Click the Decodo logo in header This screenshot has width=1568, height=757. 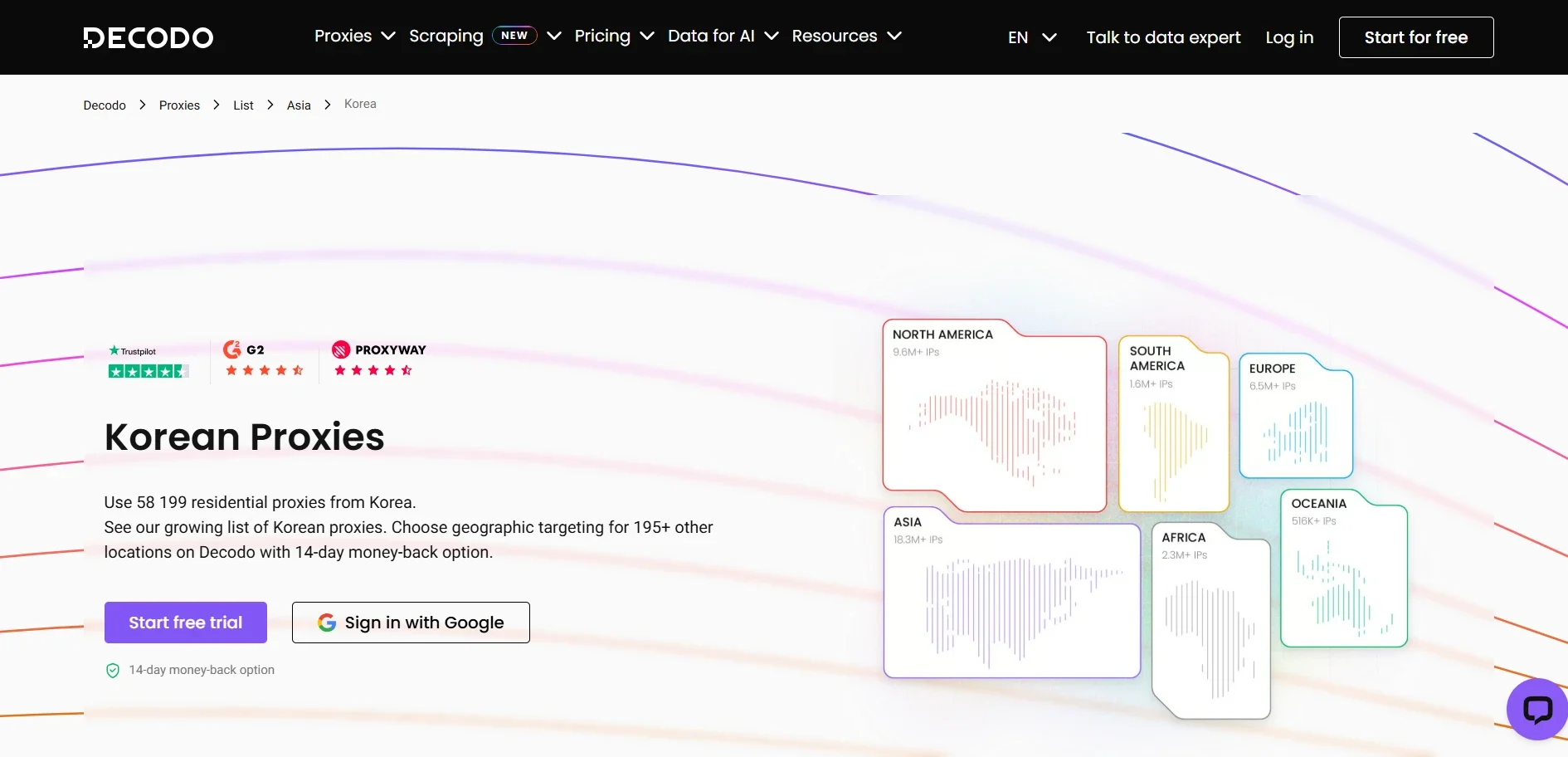(x=149, y=37)
